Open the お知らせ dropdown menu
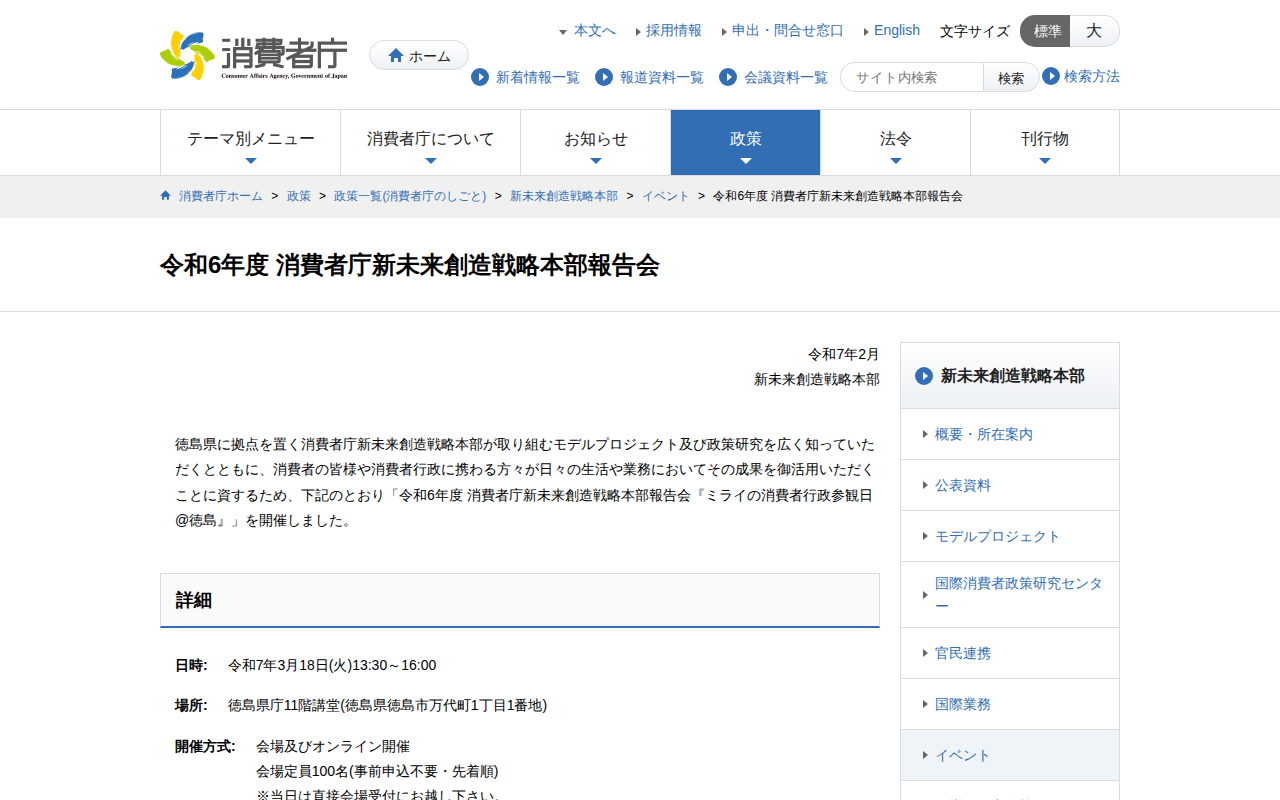The height and width of the screenshot is (800, 1280). pos(595,142)
